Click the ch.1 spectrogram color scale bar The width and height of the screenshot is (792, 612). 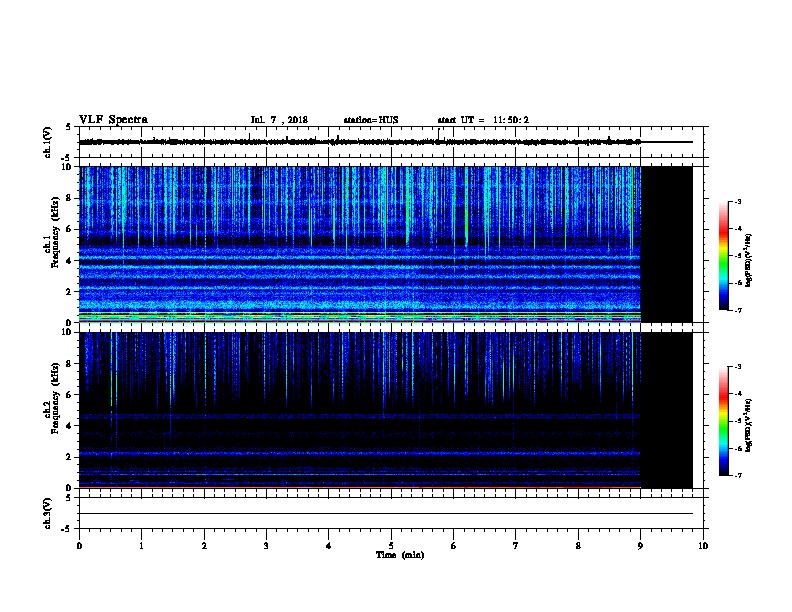[x=723, y=256]
